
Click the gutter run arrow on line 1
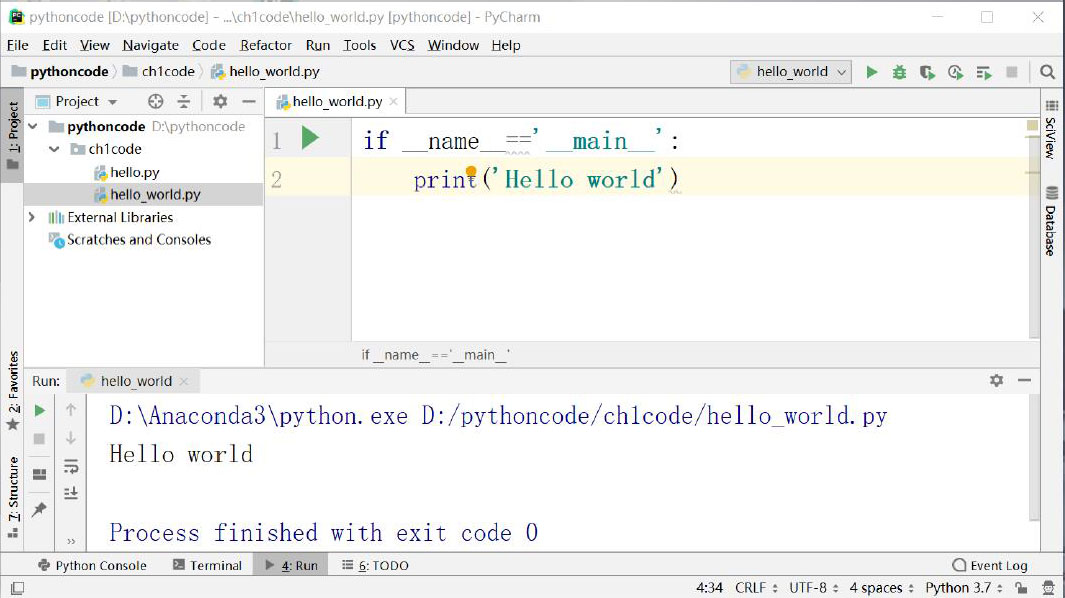pyautogui.click(x=310, y=139)
